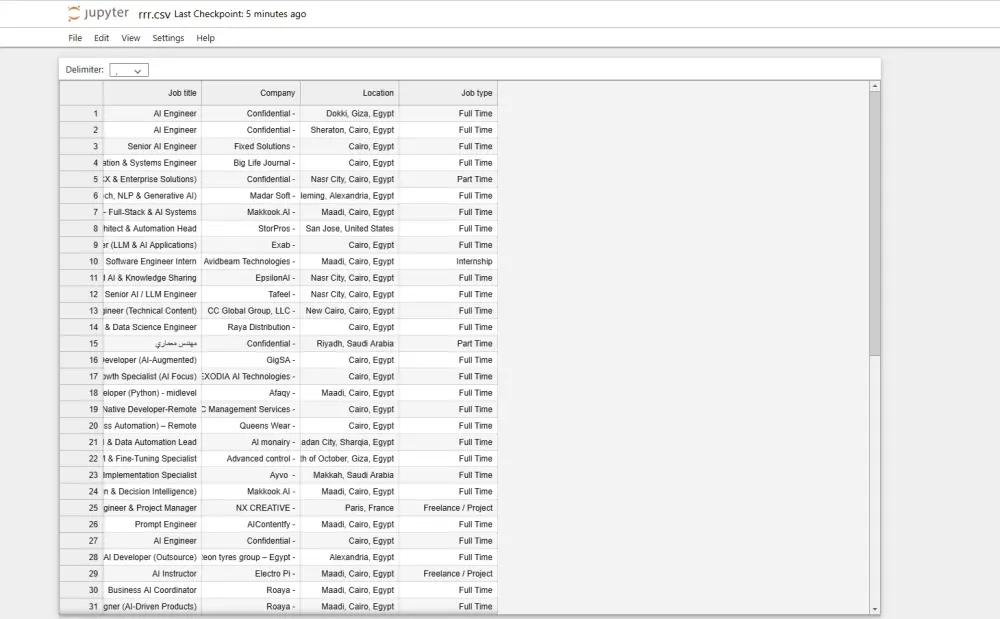This screenshot has height=619, width=1000.
Task: Click the 'Software Engineer Intern' cell
Action: coord(152,261)
